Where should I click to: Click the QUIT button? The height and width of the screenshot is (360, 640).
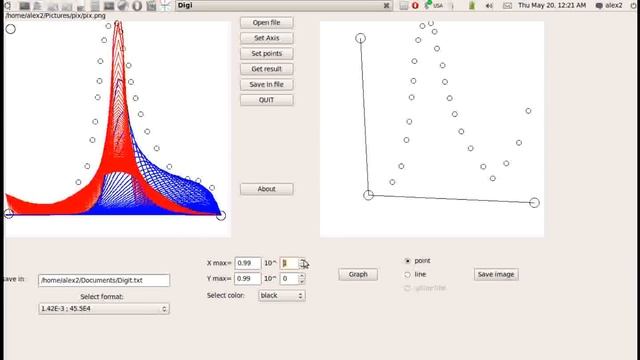[267, 100]
